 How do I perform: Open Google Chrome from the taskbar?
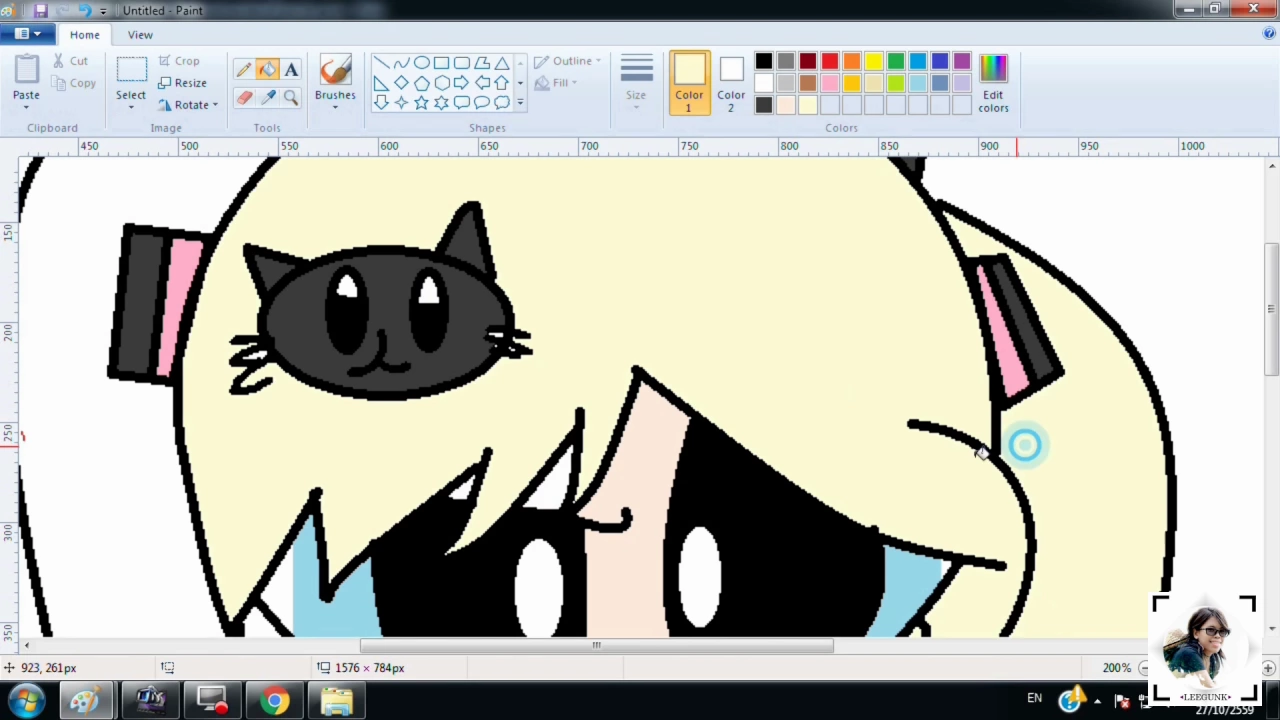tap(274, 700)
